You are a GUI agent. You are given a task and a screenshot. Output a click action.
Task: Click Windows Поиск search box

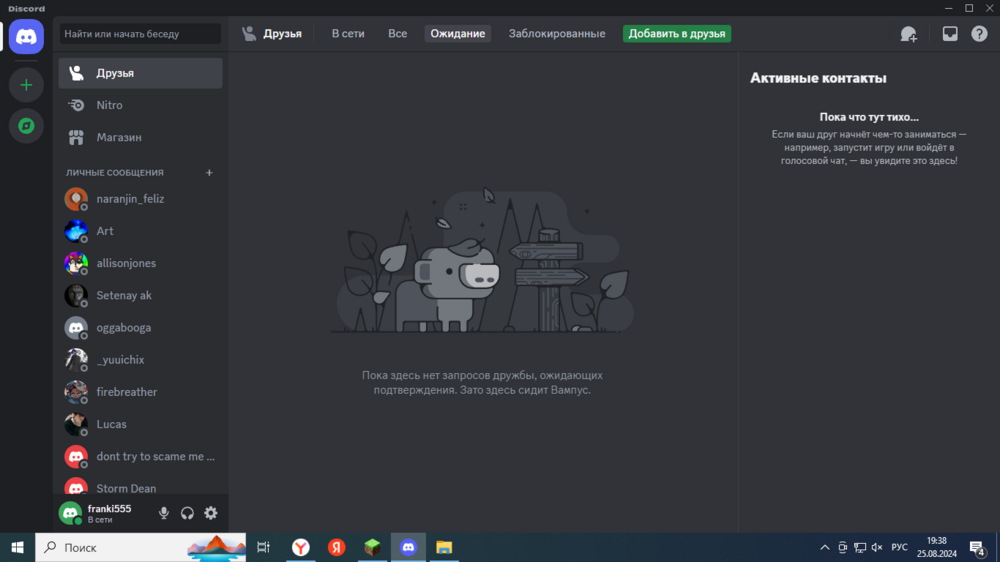coord(140,547)
